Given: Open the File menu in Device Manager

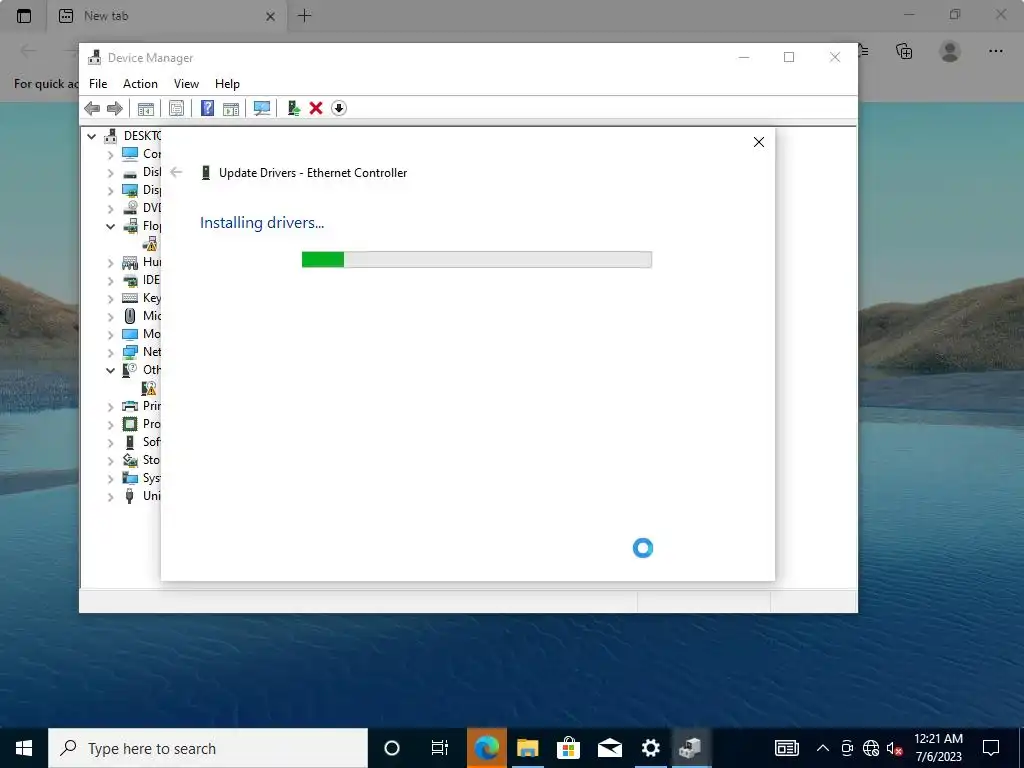Looking at the screenshot, I should (x=98, y=84).
